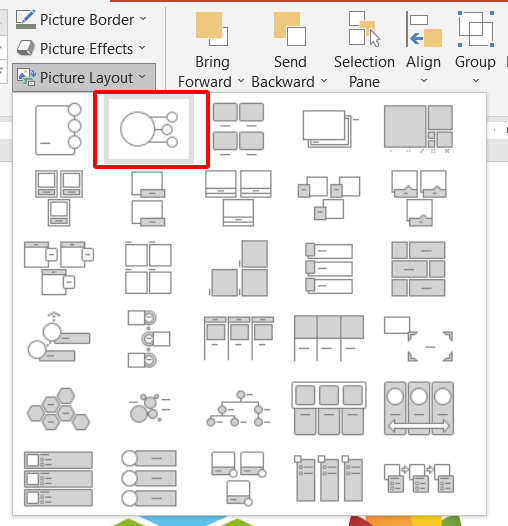This screenshot has height=526, width=508.
Task: Select the highlighted Bubble Picture List layout
Action: tap(149, 129)
